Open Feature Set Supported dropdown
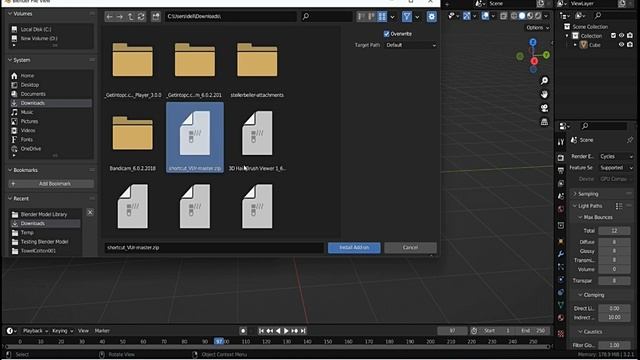The width and height of the screenshot is (640, 360). 616,168
